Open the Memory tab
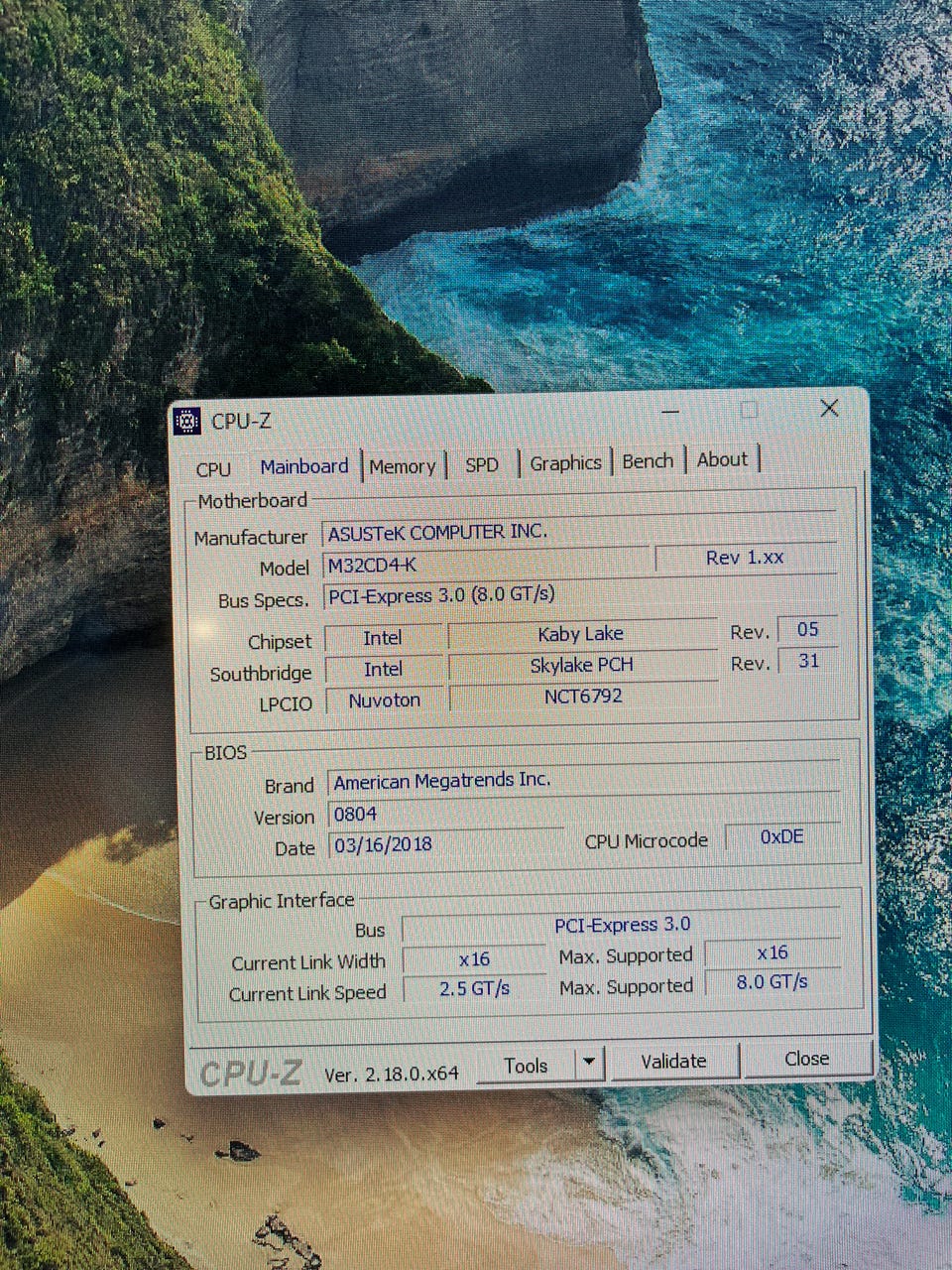 (x=402, y=466)
